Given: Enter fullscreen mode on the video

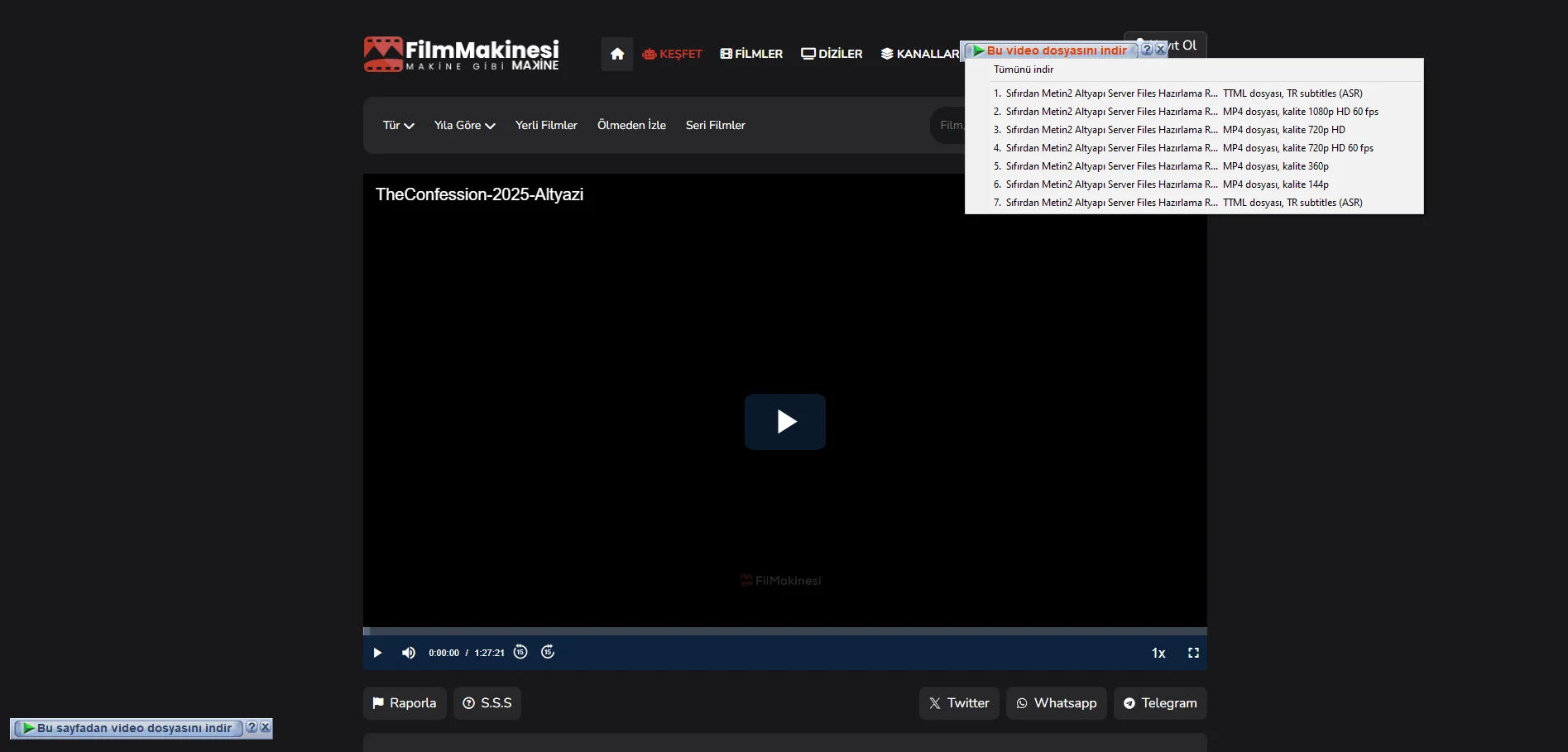Looking at the screenshot, I should 1193,653.
